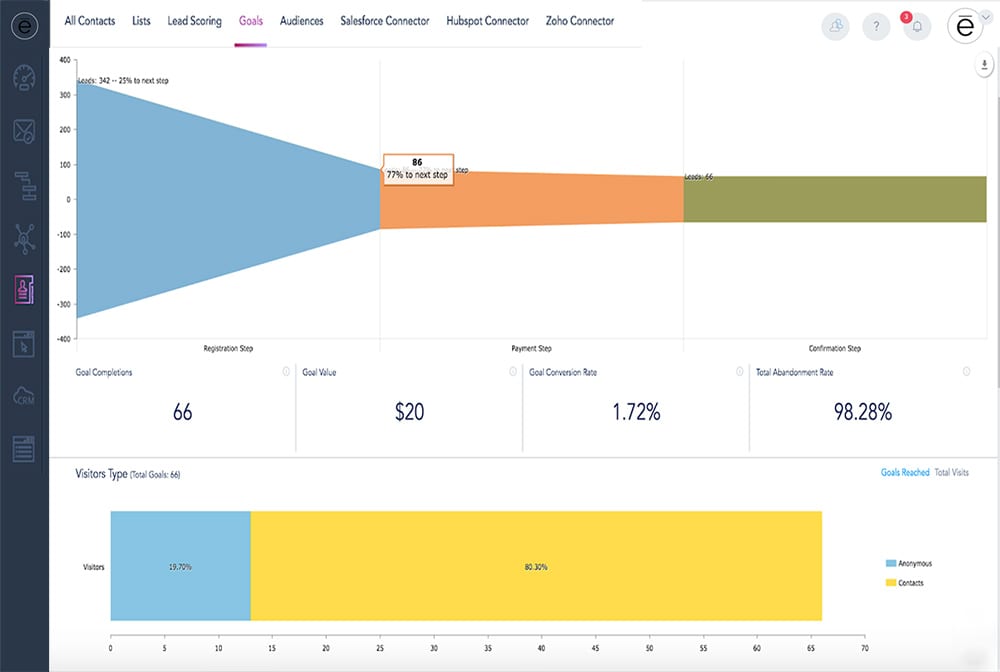Screen dimensions: 1000x672
Task: Open the landing page cursor icon
Action: coord(24,343)
